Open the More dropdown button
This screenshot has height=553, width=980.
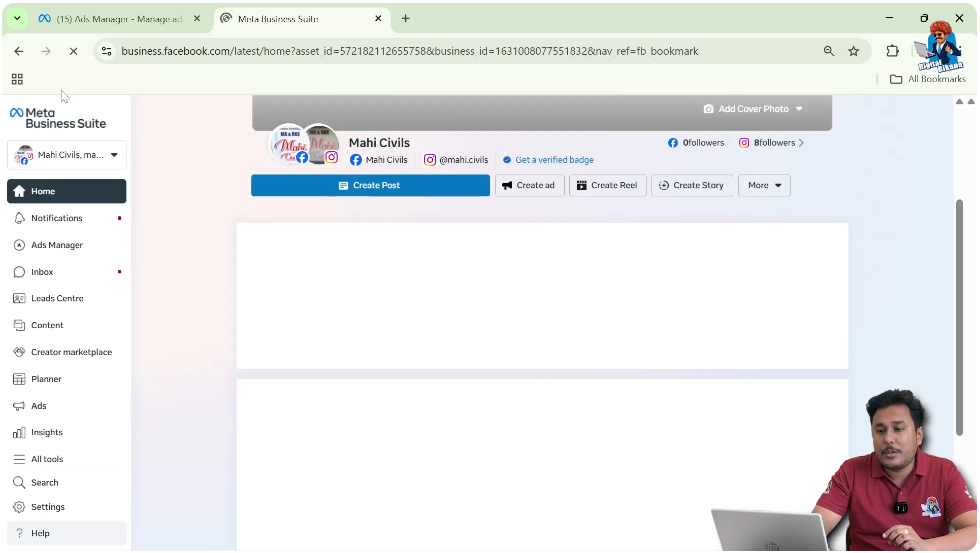(x=764, y=185)
